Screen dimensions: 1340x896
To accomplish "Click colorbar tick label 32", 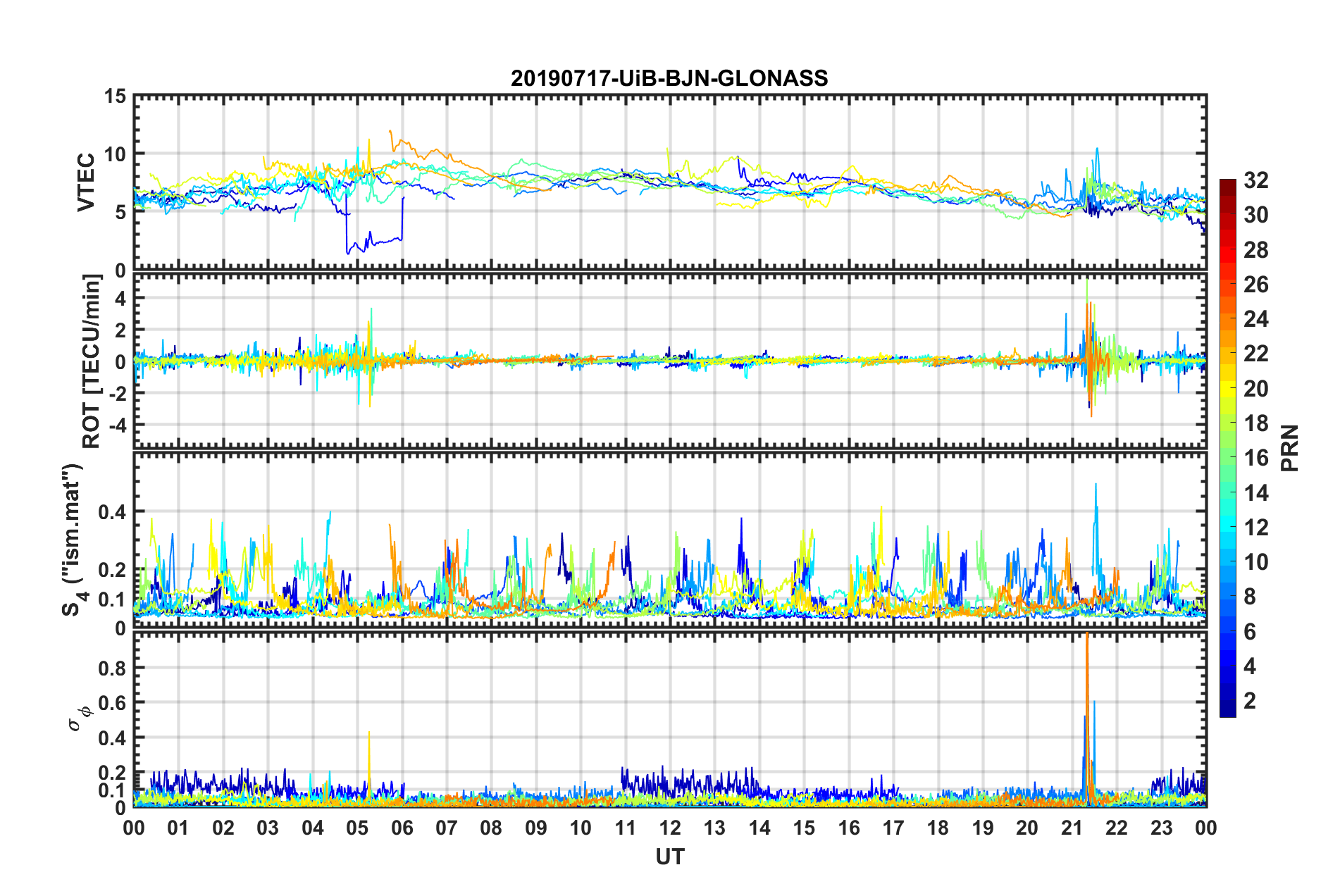I will tap(1256, 180).
